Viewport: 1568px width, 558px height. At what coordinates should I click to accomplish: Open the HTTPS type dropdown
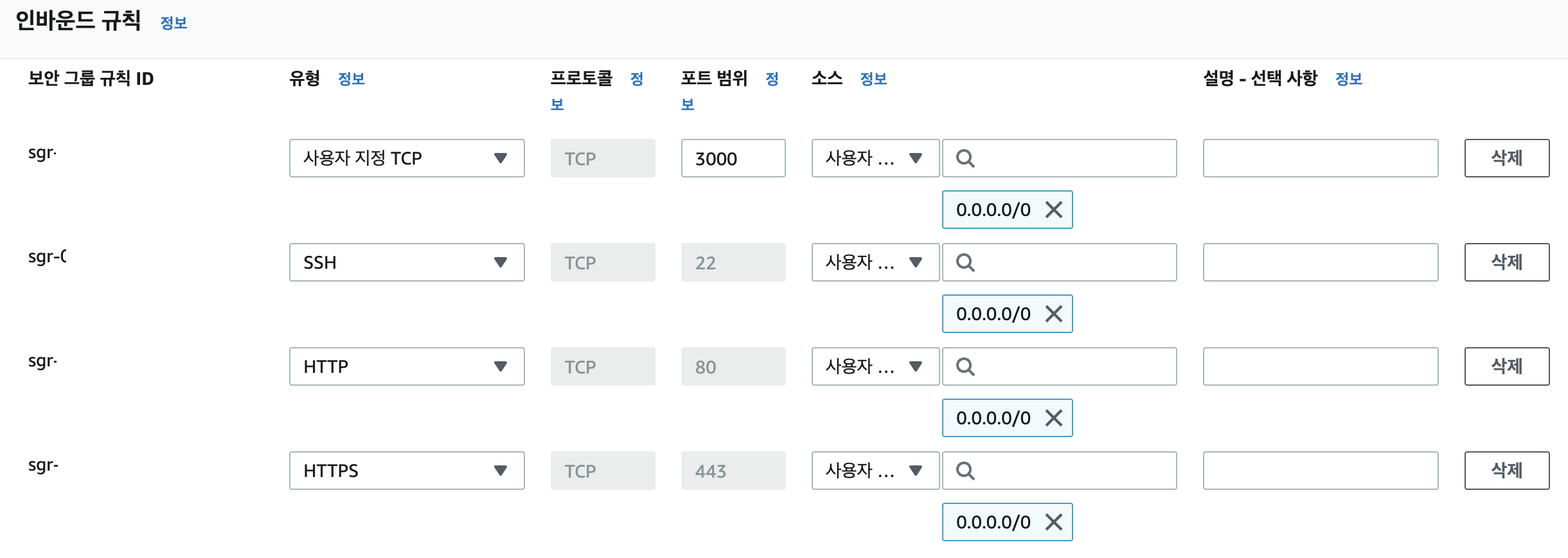point(407,471)
